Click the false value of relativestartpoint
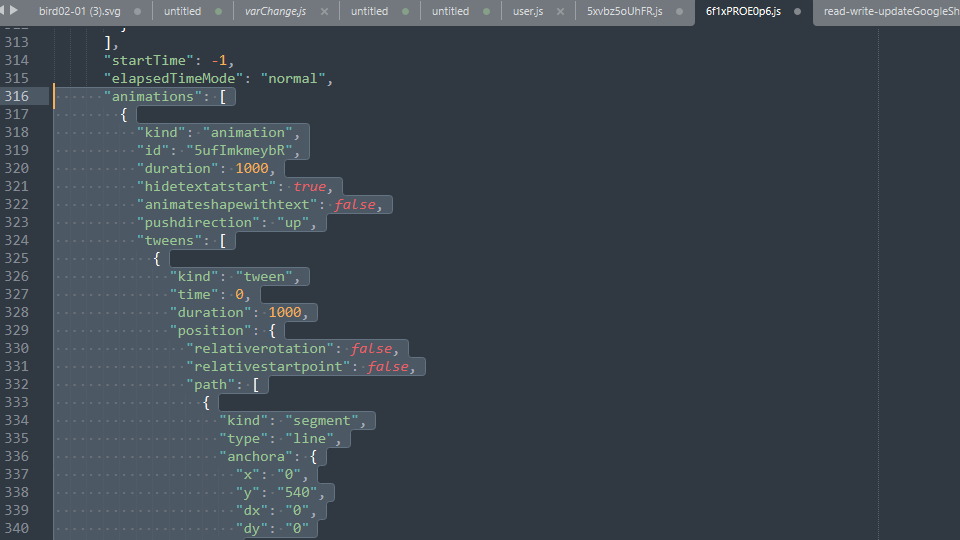Screen dimensions: 960x540 pyautogui.click(x=388, y=366)
